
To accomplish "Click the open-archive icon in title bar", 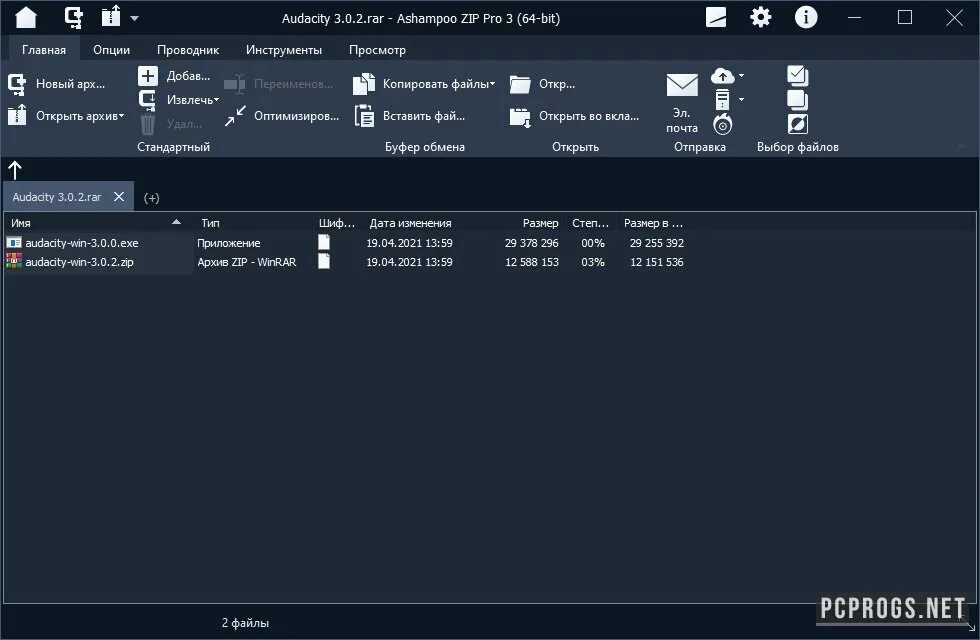I will [x=111, y=16].
